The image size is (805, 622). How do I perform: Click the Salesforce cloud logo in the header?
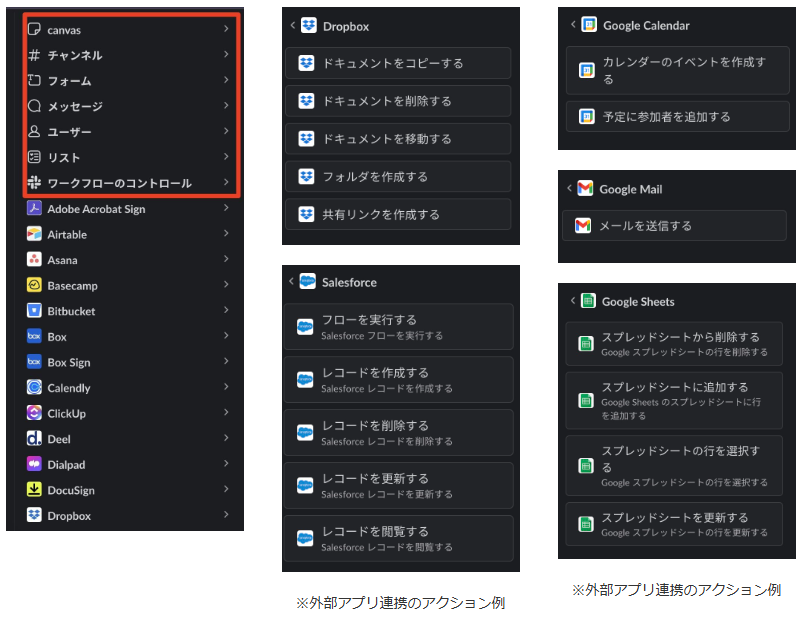(x=308, y=281)
